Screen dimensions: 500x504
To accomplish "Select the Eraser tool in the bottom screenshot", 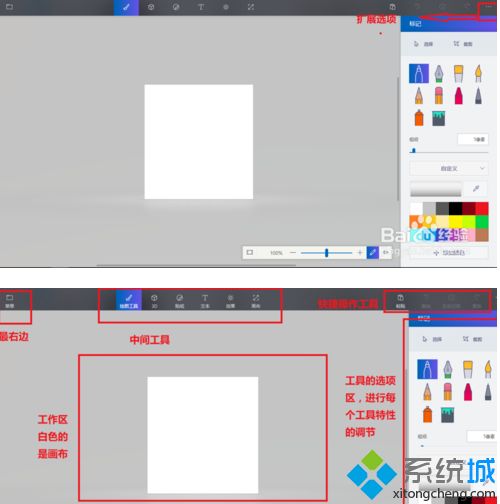I will click(x=448, y=391).
